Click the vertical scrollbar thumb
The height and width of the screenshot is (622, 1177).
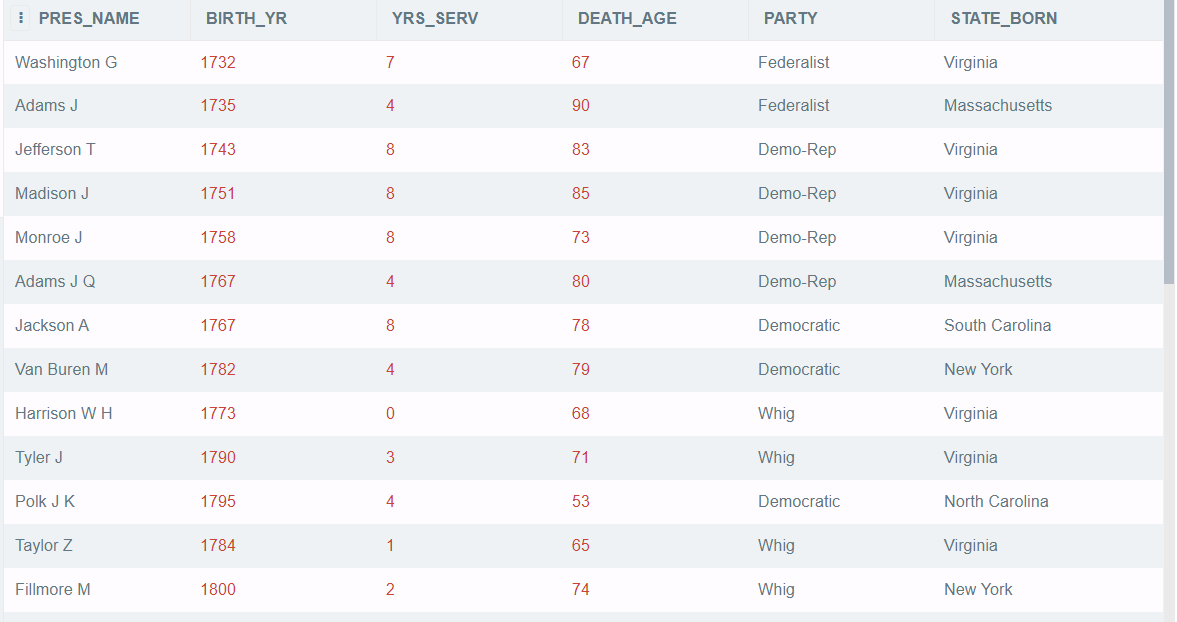(1169, 143)
